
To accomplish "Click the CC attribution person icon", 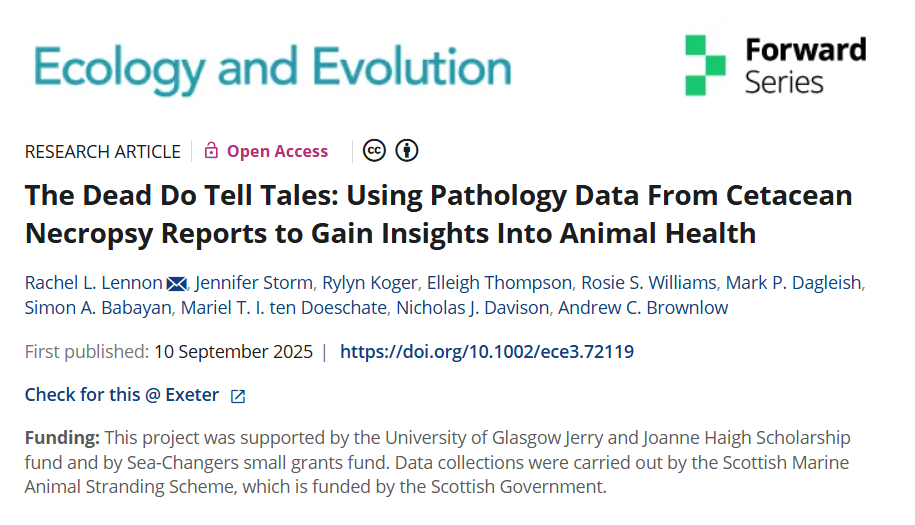I will (406, 151).
